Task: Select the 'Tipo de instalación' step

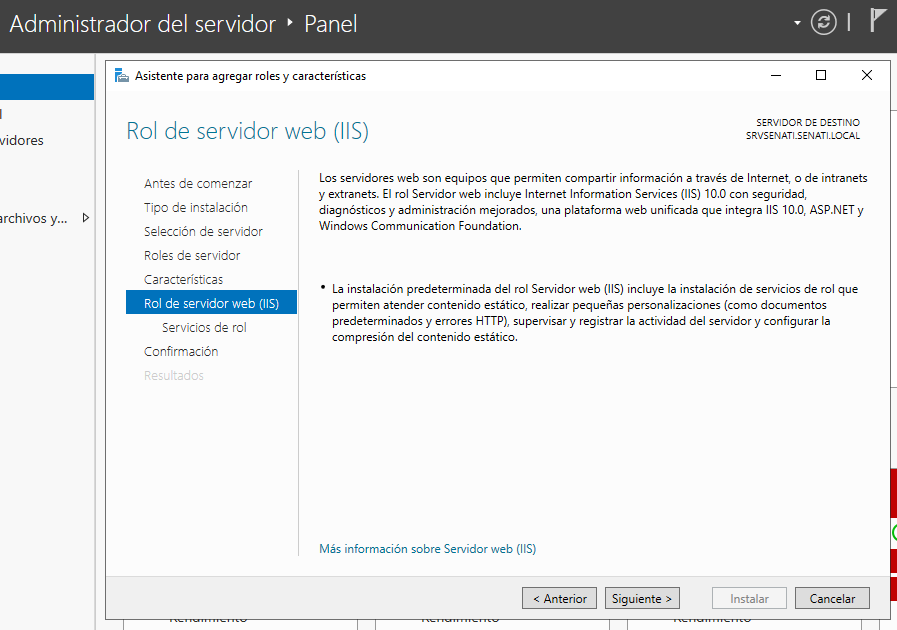Action: click(x=196, y=208)
